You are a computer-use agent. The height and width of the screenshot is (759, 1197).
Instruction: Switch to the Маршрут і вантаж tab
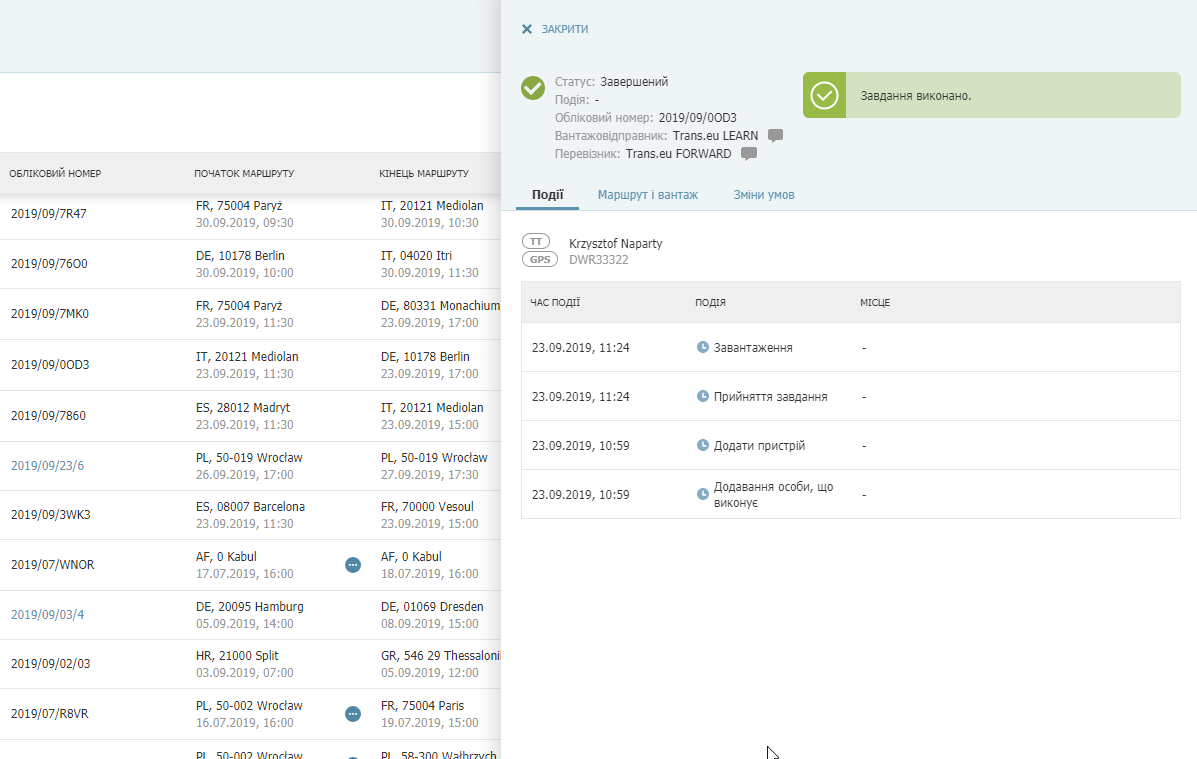(647, 195)
